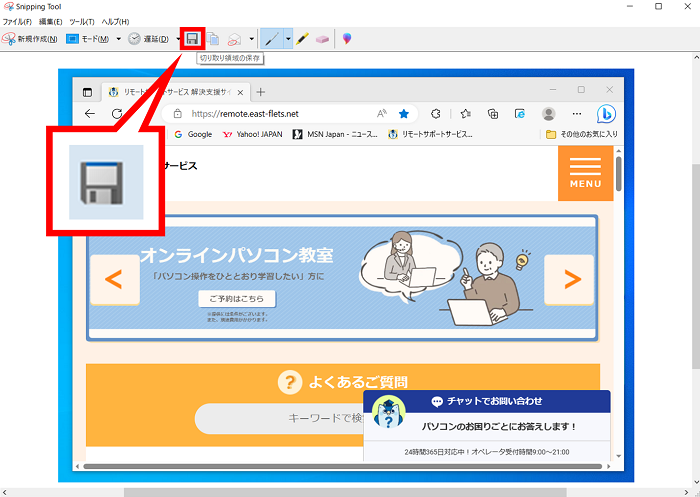Open the ツール(T) menu
Screen dimensions: 700x497
pyautogui.click(x=82, y=21)
